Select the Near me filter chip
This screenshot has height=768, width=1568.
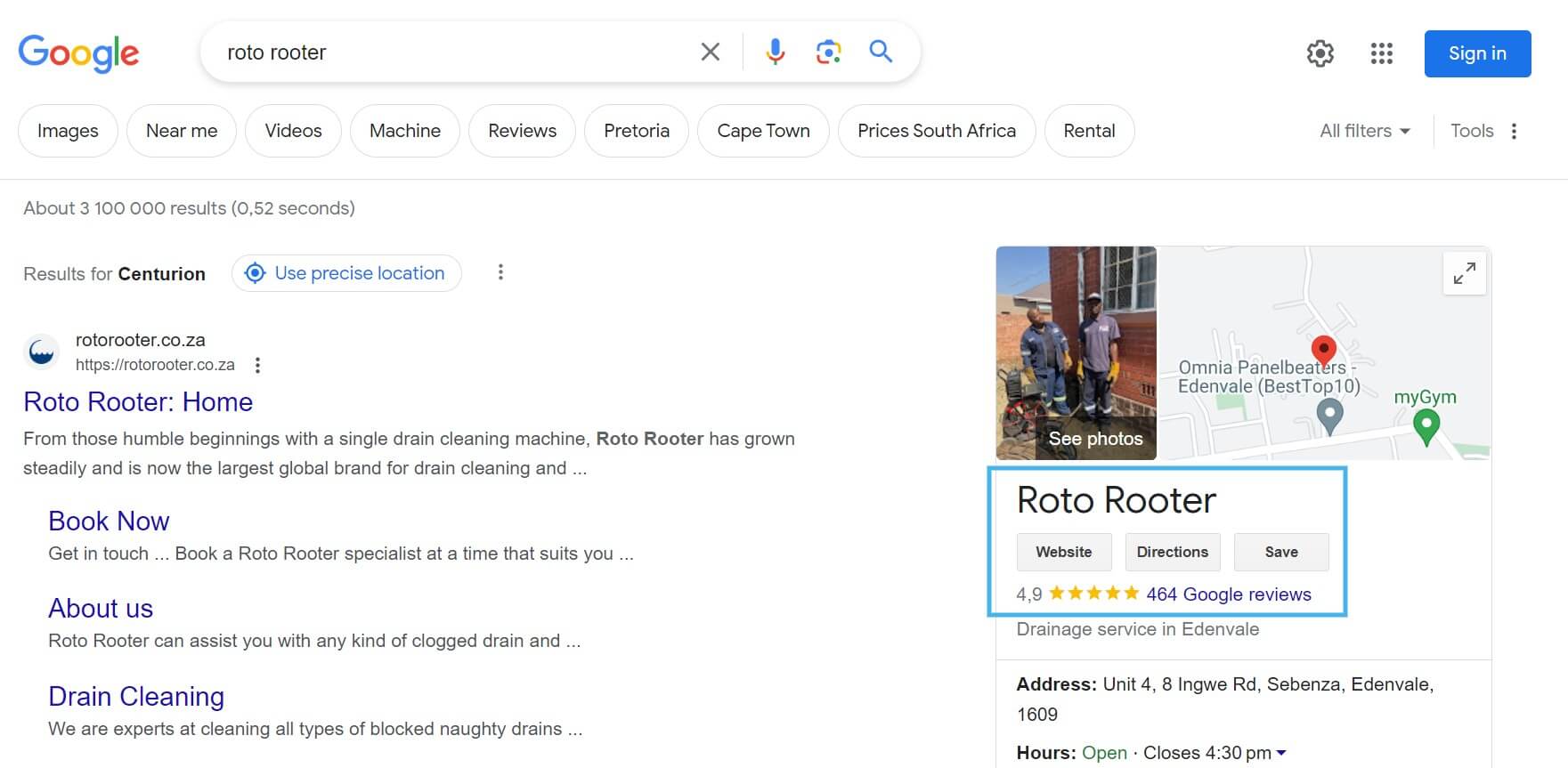pos(182,131)
